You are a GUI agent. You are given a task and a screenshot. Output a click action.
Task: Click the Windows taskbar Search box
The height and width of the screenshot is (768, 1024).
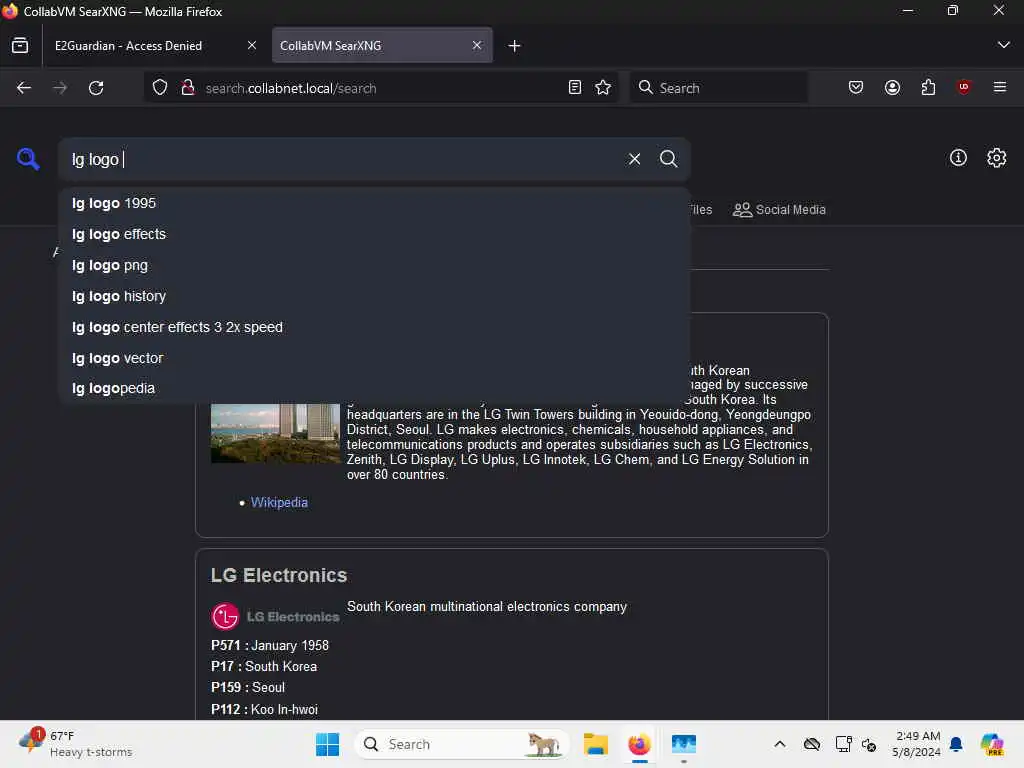click(462, 744)
